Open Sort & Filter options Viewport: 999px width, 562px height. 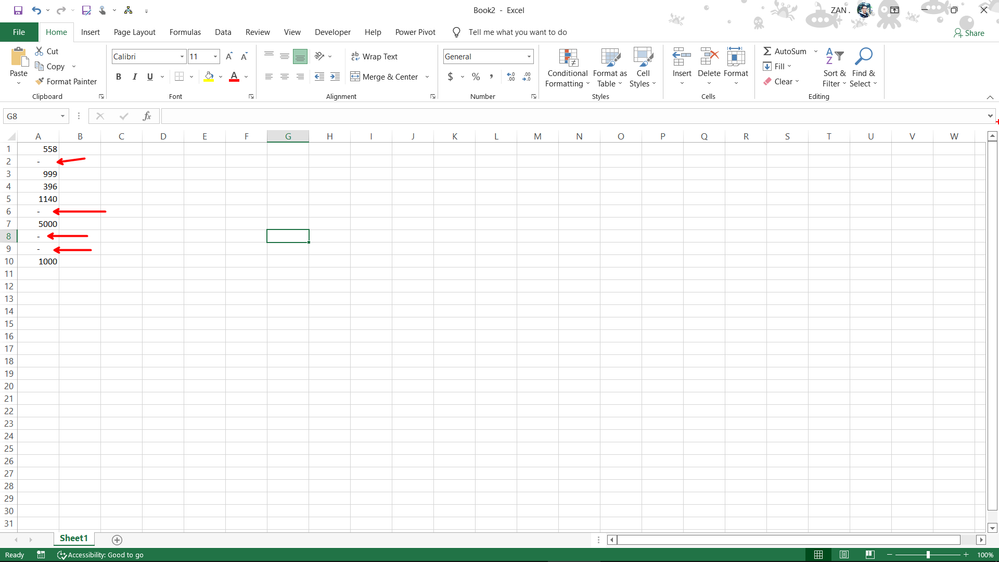pyautogui.click(x=834, y=68)
